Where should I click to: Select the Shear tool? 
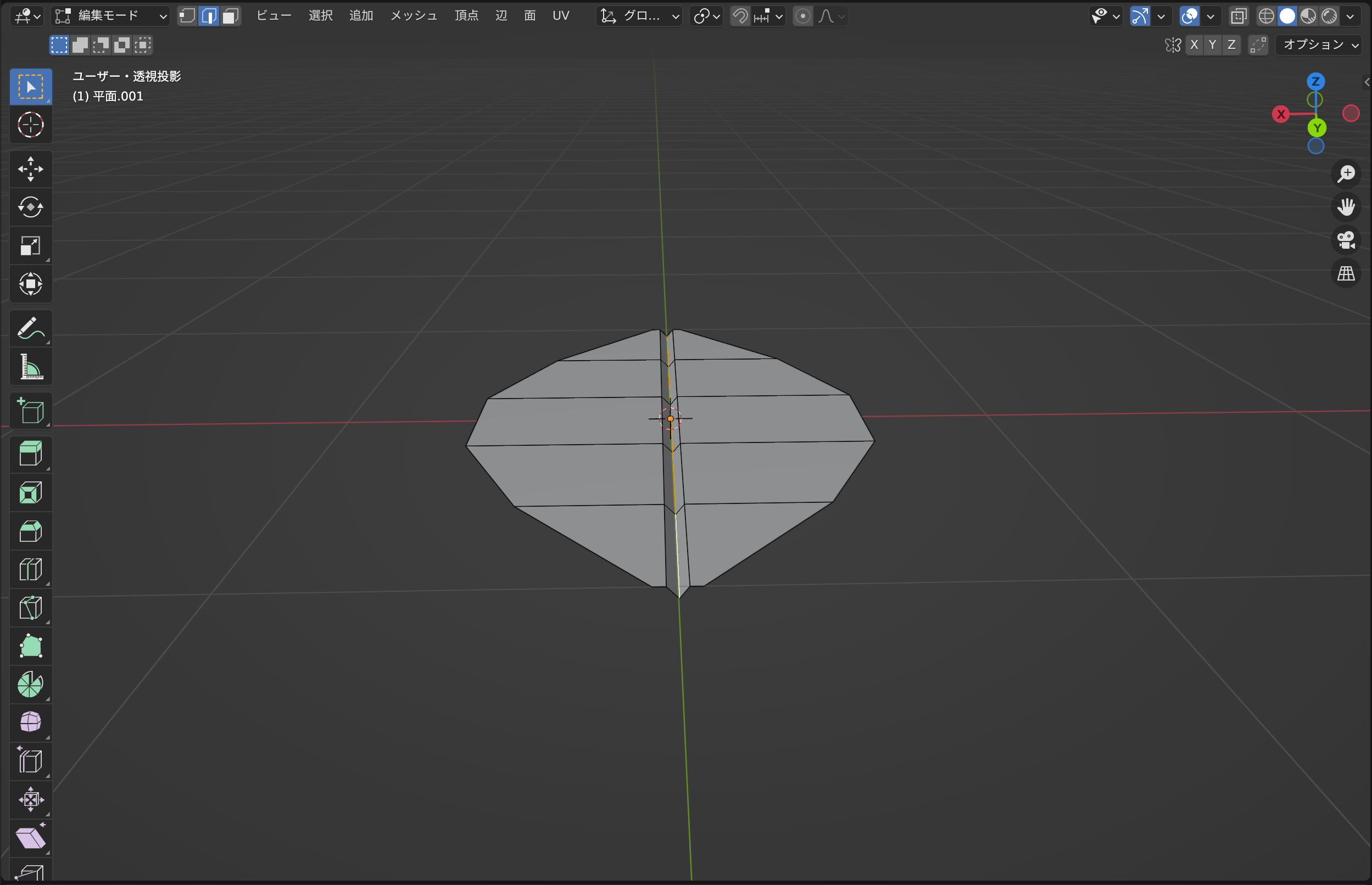click(x=30, y=838)
